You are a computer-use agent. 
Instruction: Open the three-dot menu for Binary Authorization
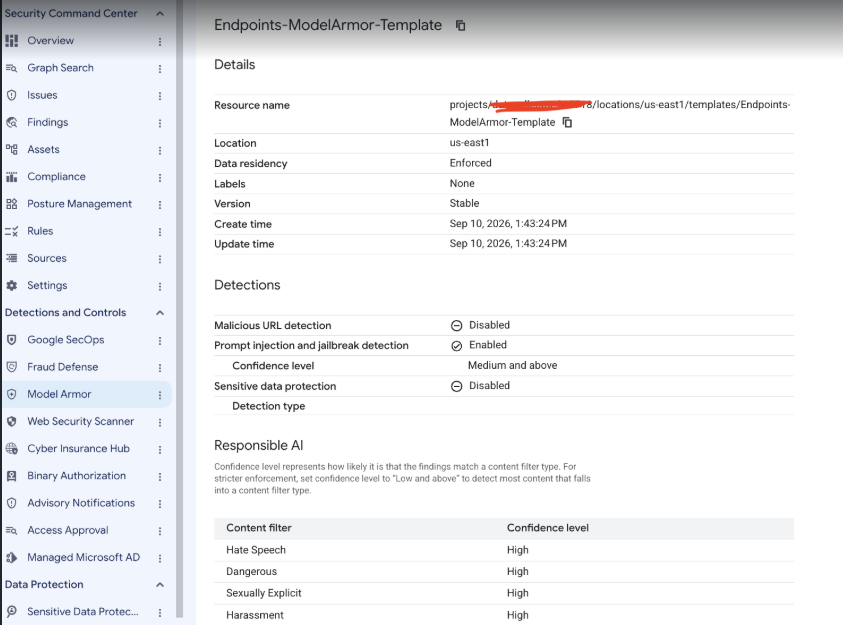pos(160,477)
